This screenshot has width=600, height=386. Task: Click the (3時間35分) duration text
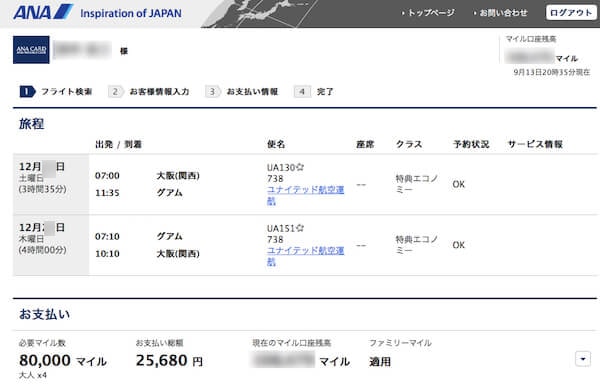coord(42,189)
